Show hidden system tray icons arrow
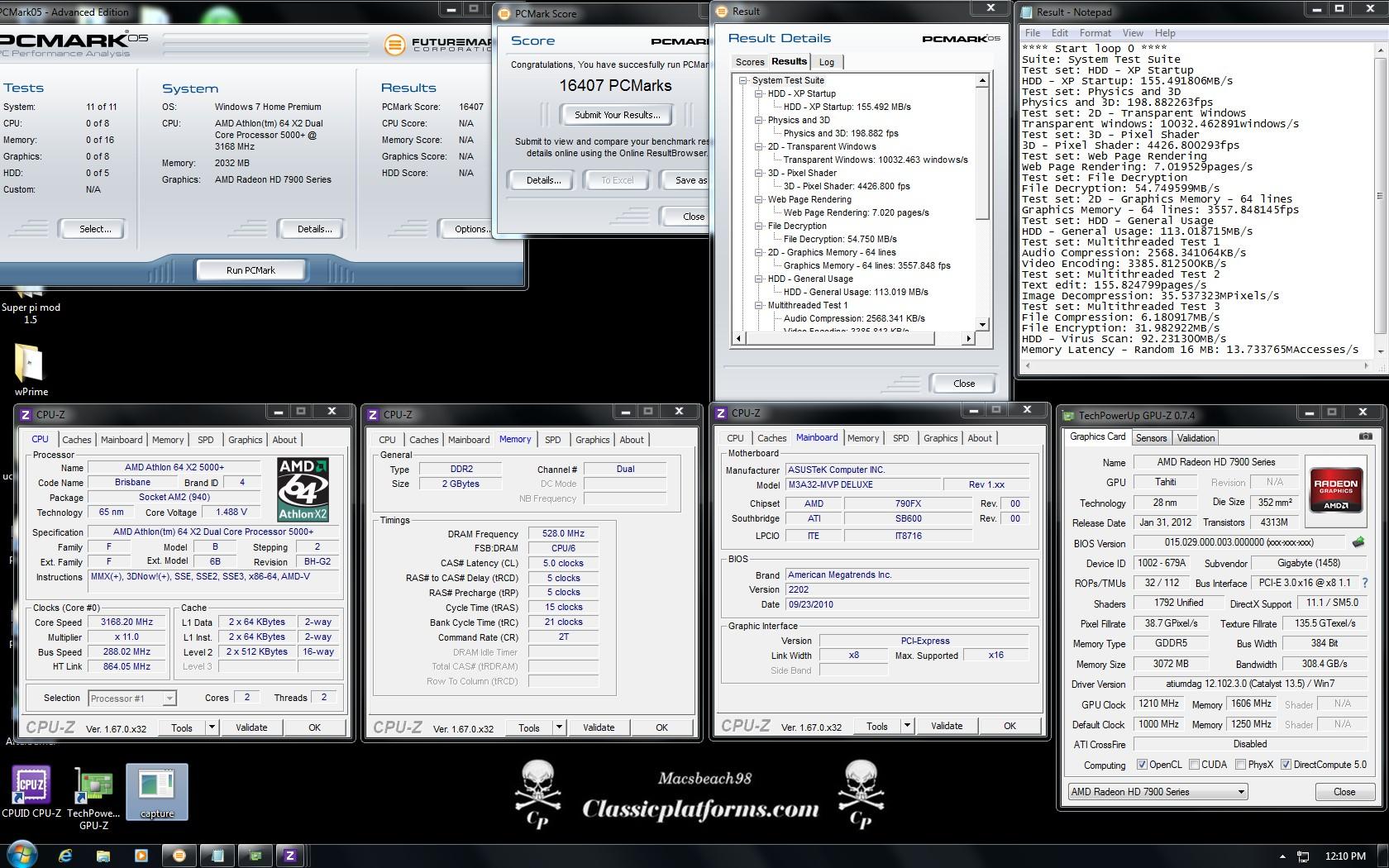Screen dimensions: 1389x868 [1282, 856]
